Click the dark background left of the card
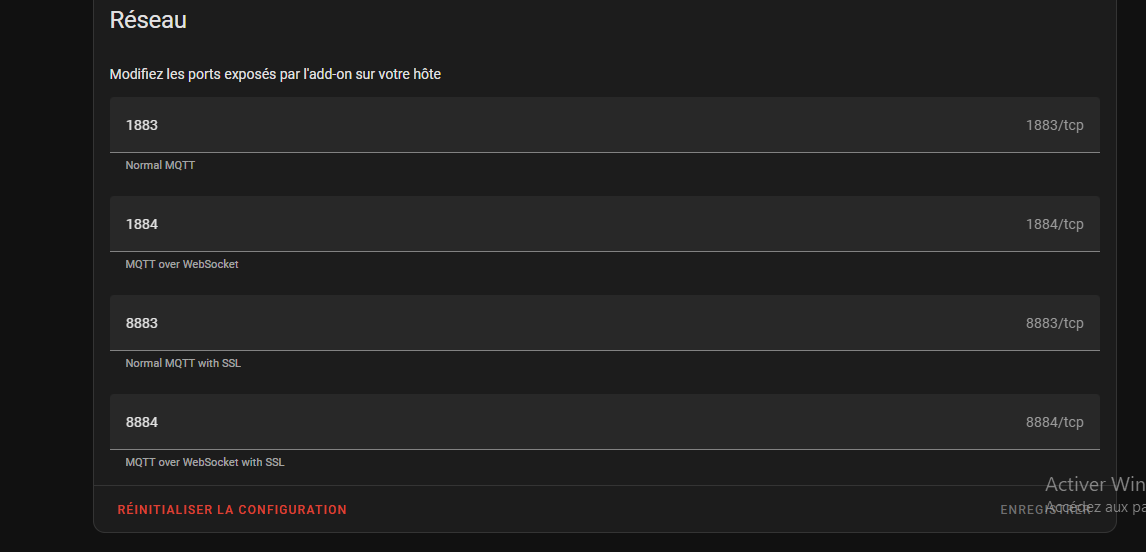The width and height of the screenshot is (1146, 552). pos(45,276)
